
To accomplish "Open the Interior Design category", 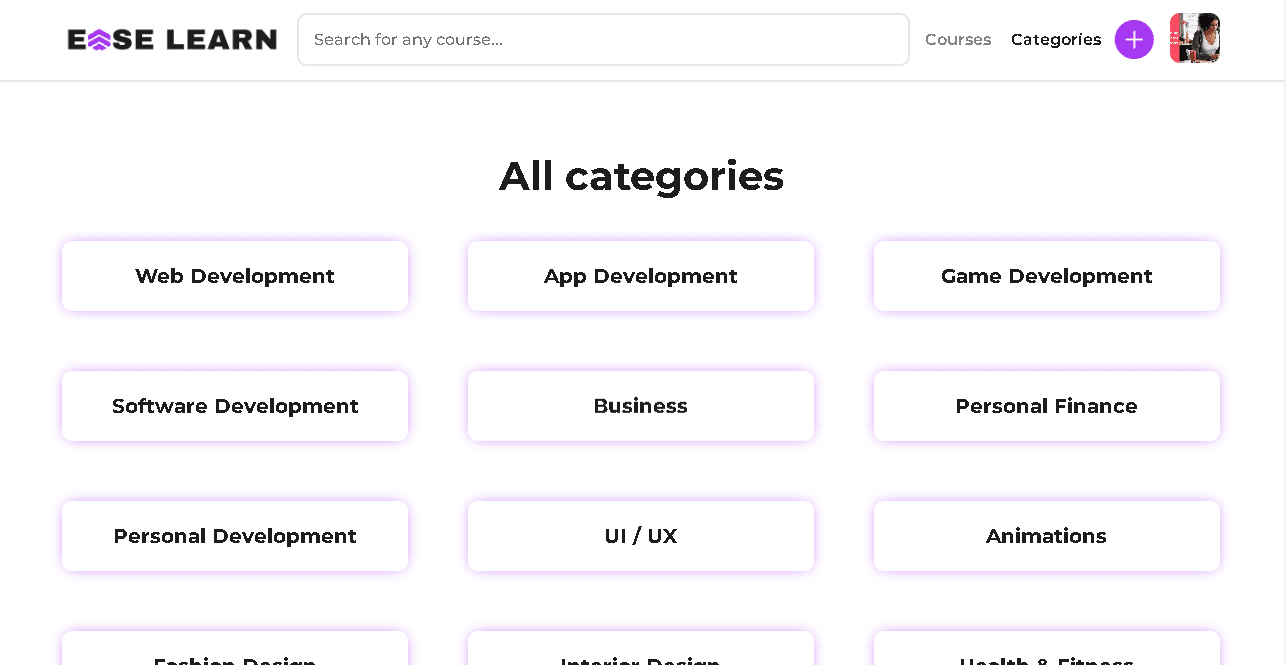I will [x=641, y=649].
